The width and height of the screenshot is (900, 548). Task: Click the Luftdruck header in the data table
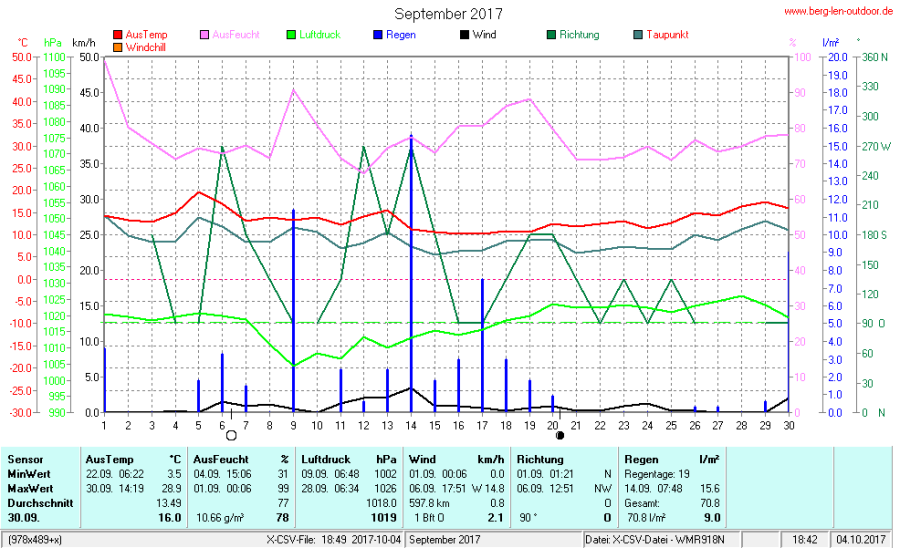pos(326,459)
